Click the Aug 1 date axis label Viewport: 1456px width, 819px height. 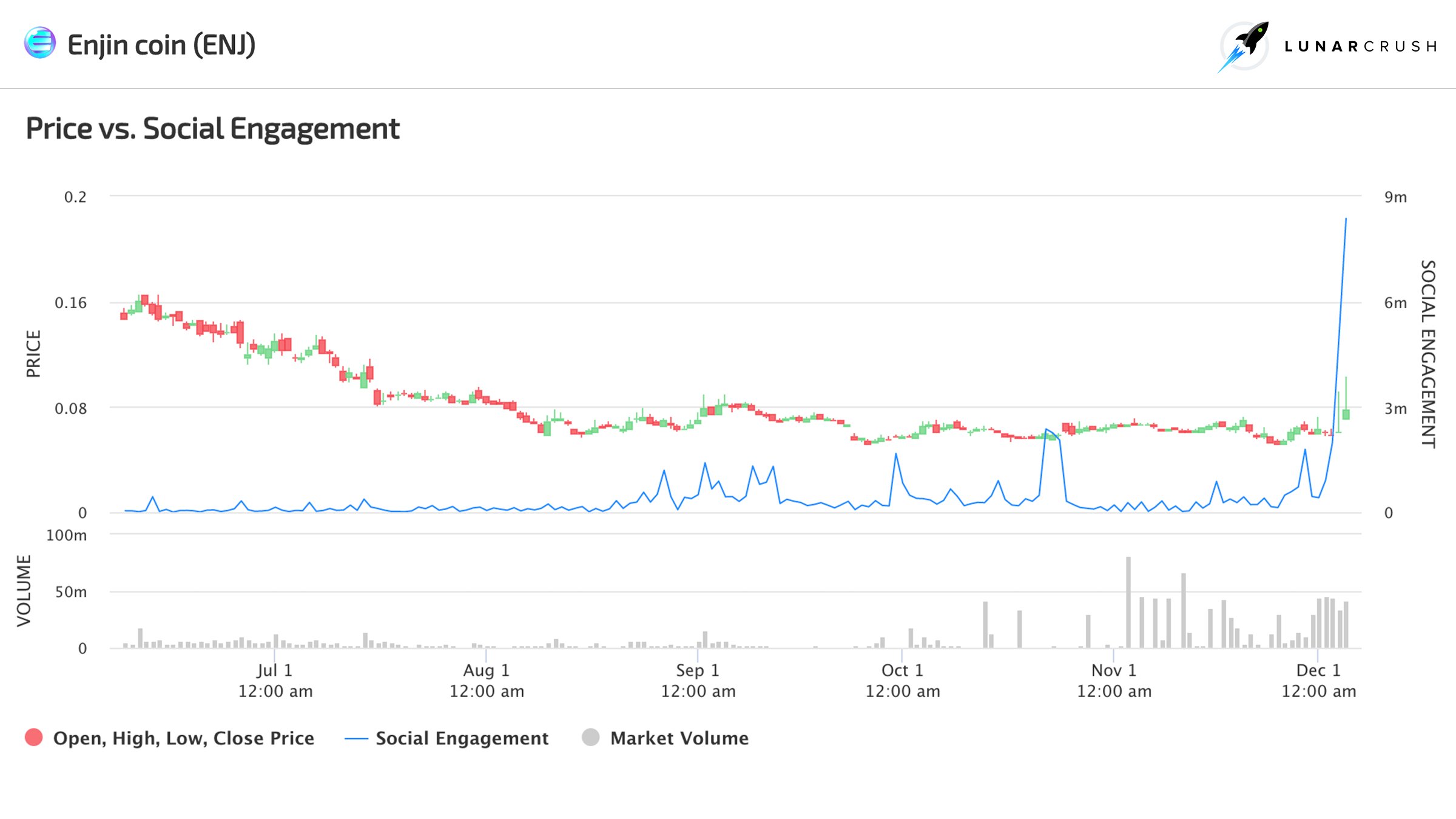(x=487, y=680)
